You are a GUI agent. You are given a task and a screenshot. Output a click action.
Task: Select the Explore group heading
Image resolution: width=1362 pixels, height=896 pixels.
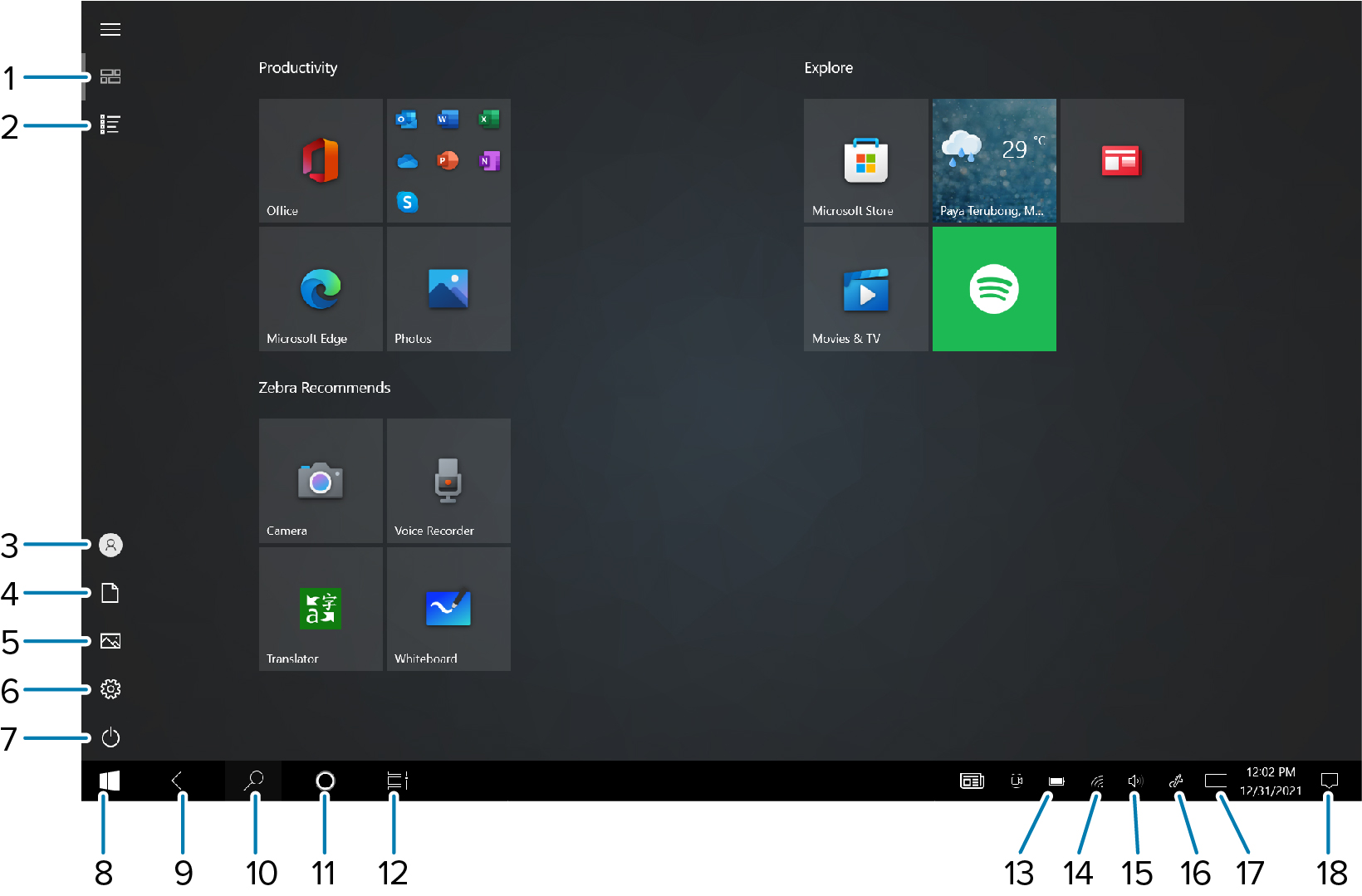(828, 68)
